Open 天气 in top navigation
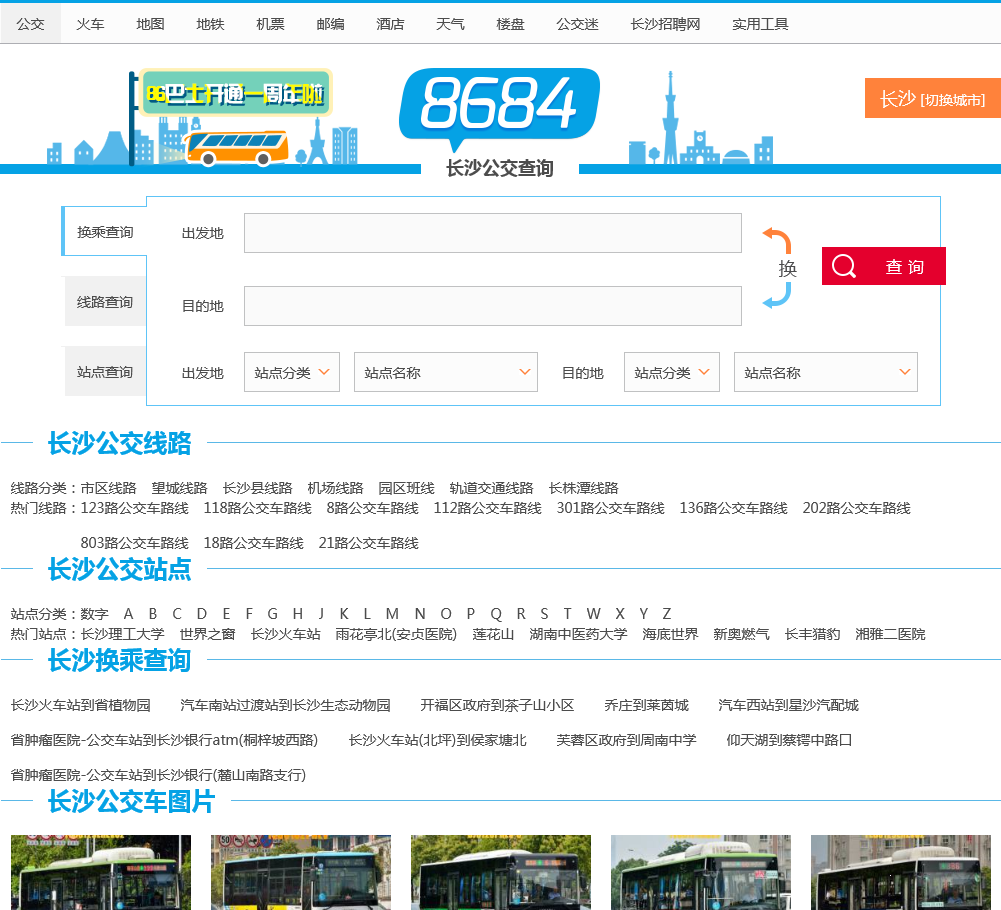 click(x=450, y=24)
